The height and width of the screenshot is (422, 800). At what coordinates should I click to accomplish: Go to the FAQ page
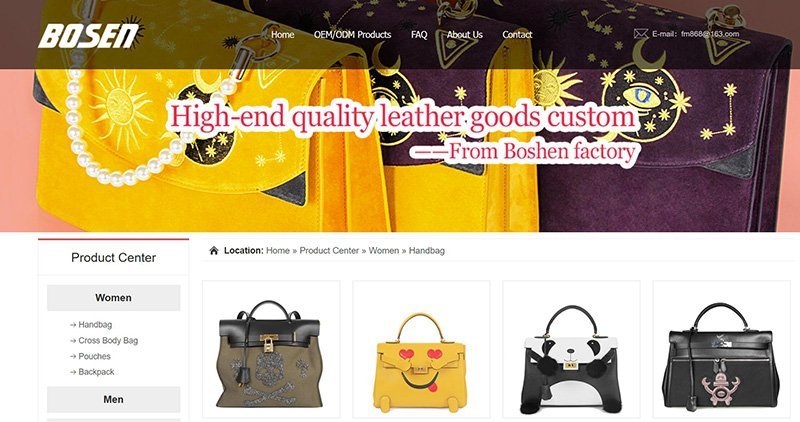[x=419, y=35]
